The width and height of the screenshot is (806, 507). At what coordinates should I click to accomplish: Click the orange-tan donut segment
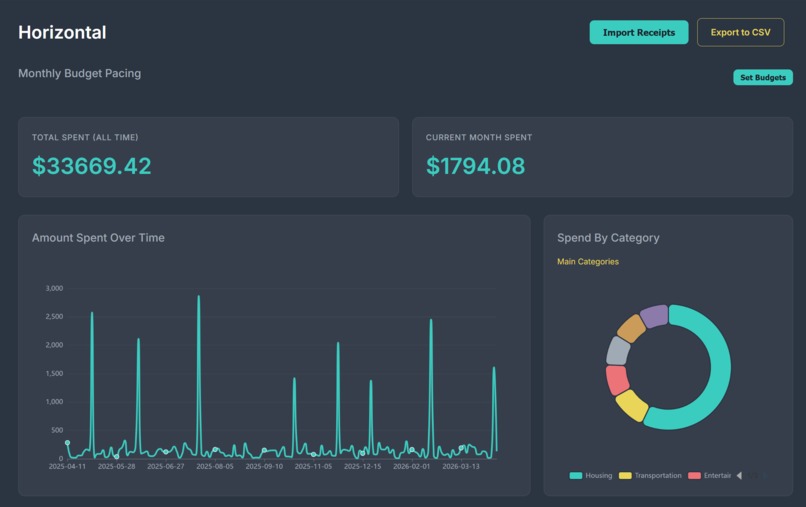click(x=631, y=328)
